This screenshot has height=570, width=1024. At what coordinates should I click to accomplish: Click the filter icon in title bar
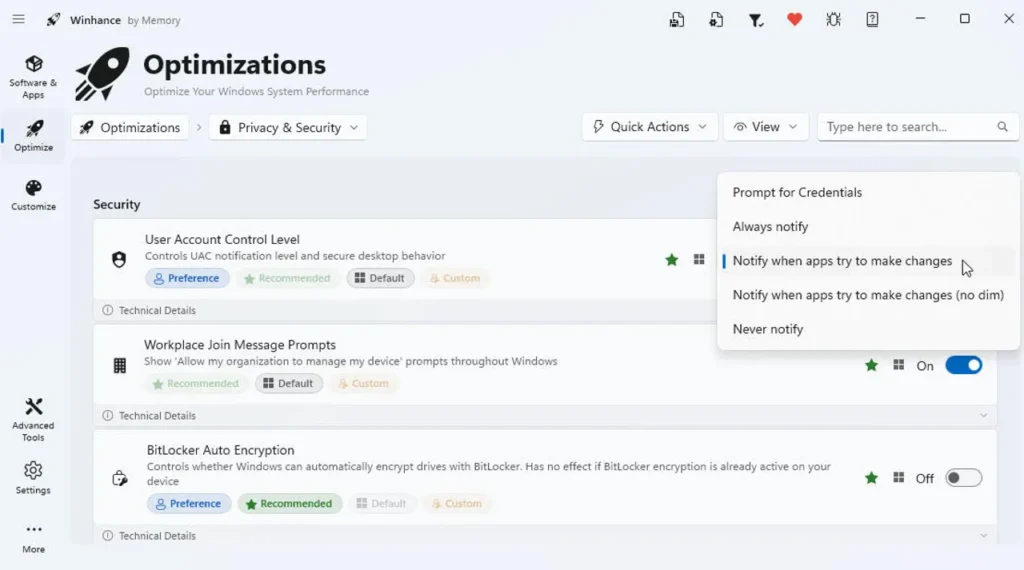756,19
